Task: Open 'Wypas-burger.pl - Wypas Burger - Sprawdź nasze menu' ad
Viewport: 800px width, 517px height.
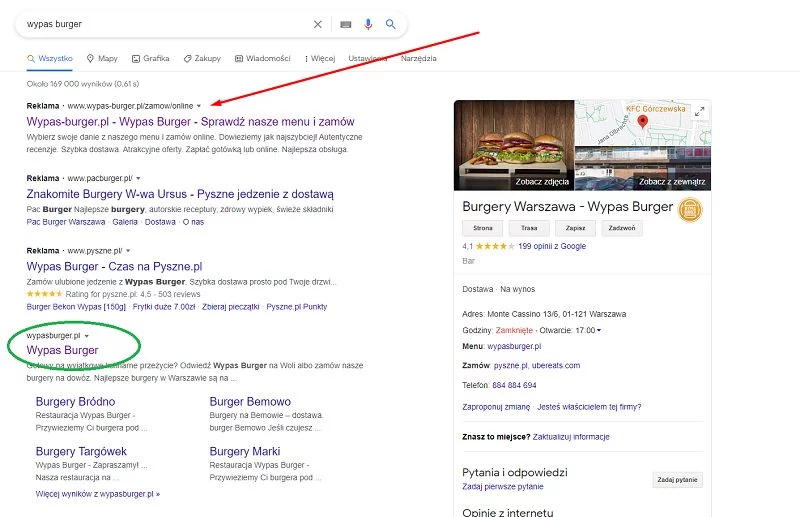Action: pos(190,122)
